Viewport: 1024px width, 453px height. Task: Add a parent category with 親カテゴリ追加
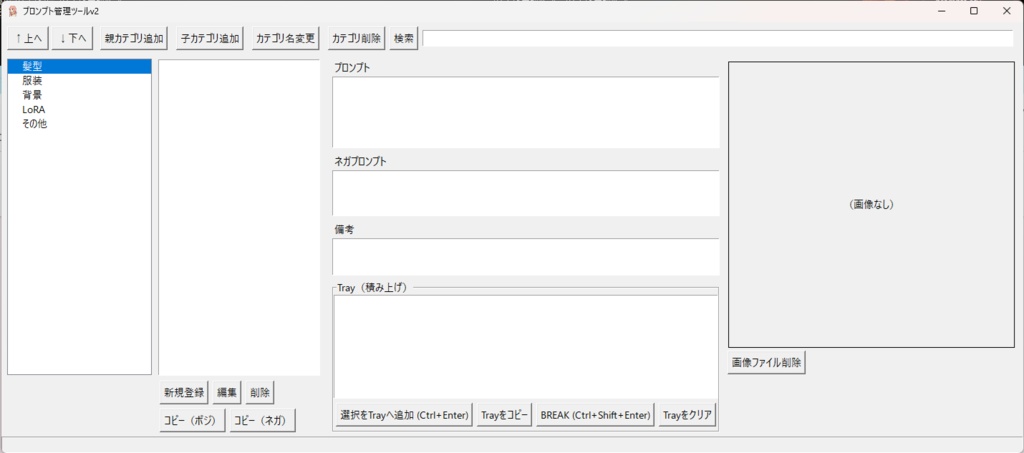pyautogui.click(x=135, y=39)
